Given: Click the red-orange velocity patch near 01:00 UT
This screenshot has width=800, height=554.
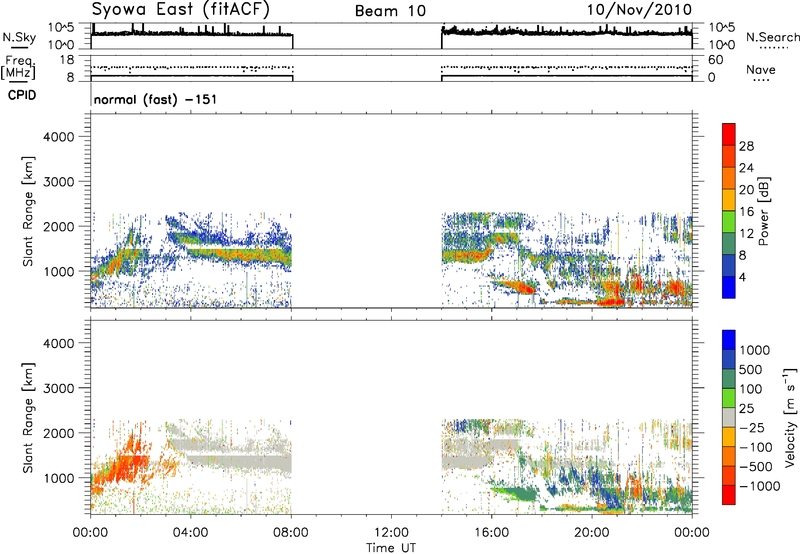Looking at the screenshot, I should [122, 469].
